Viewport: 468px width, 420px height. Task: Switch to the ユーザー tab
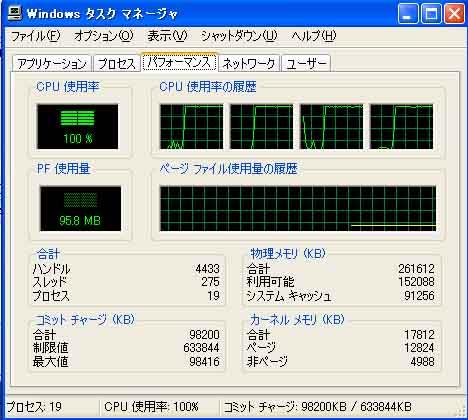point(306,64)
